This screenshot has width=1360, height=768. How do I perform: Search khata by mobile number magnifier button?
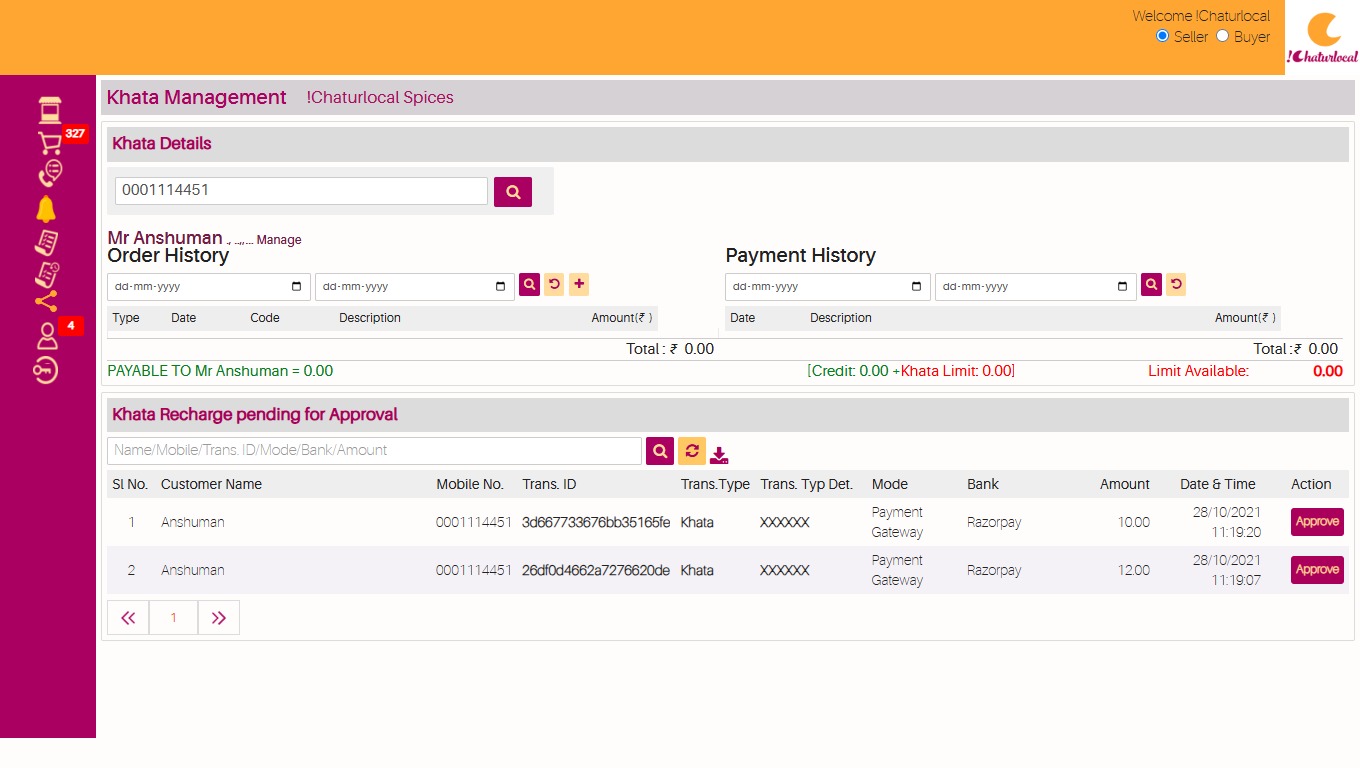pos(513,192)
